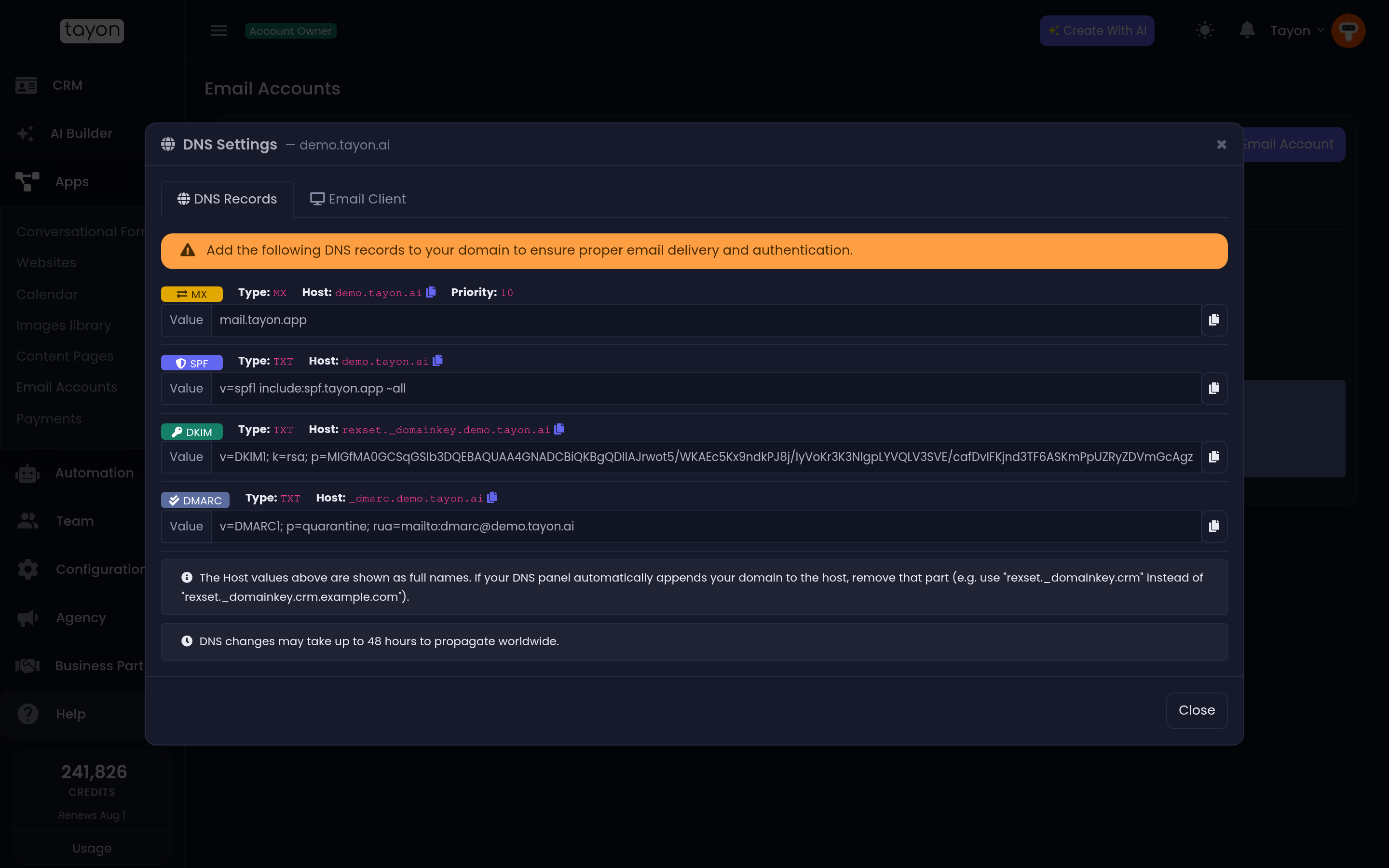Open Conversational Forms under Apps

[x=81, y=231]
